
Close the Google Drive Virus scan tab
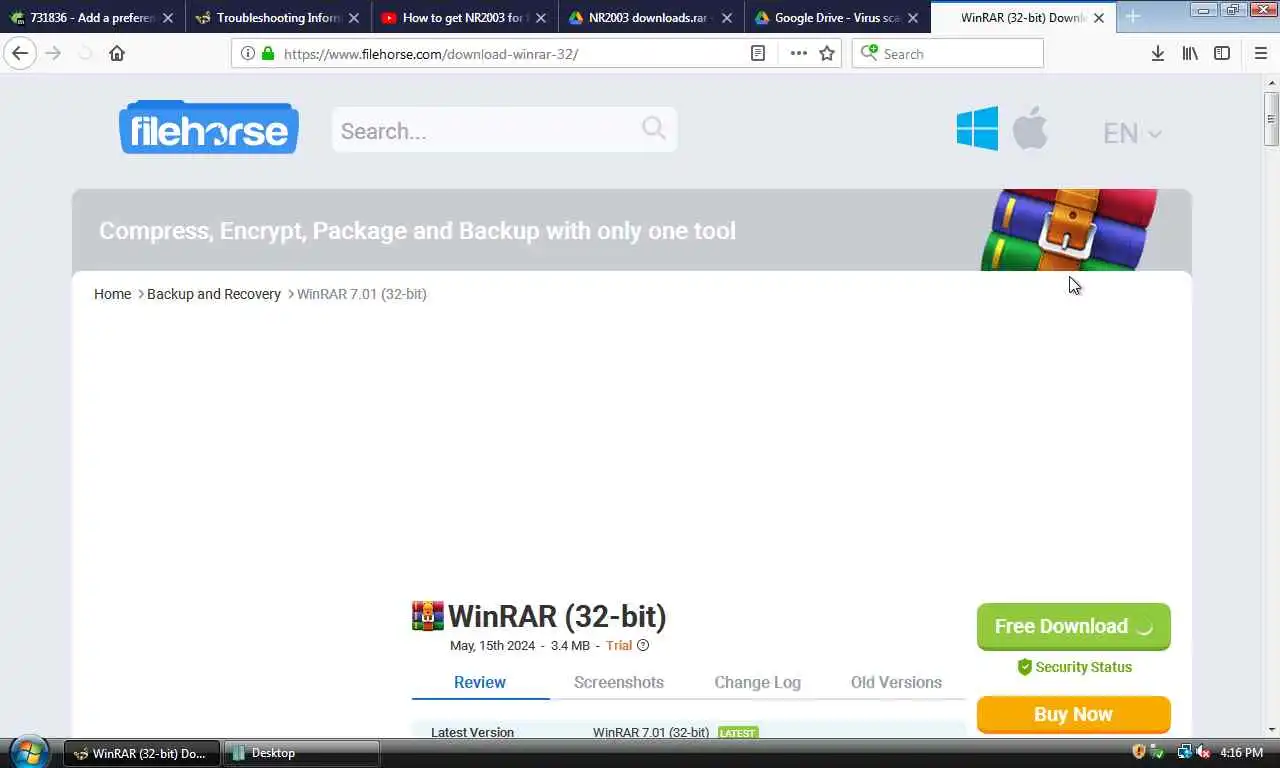tap(912, 18)
